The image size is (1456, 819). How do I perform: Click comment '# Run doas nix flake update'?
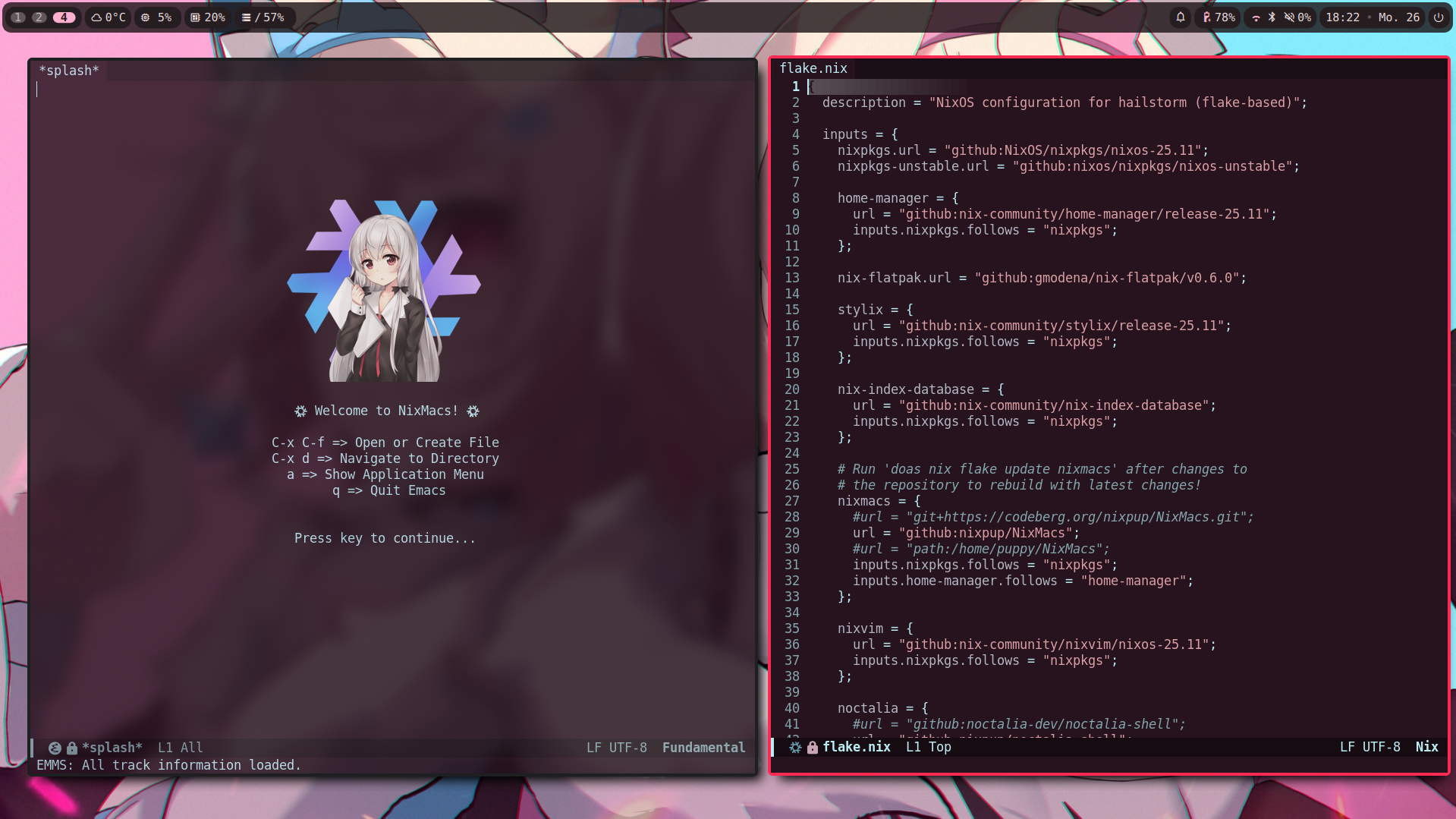(x=1042, y=468)
